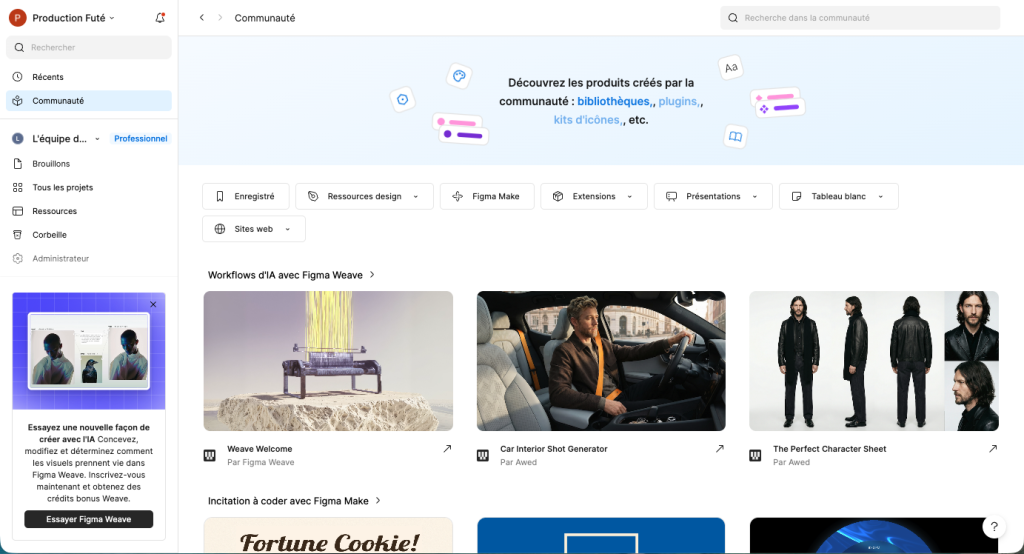Expand the Présentations dropdown

point(712,197)
